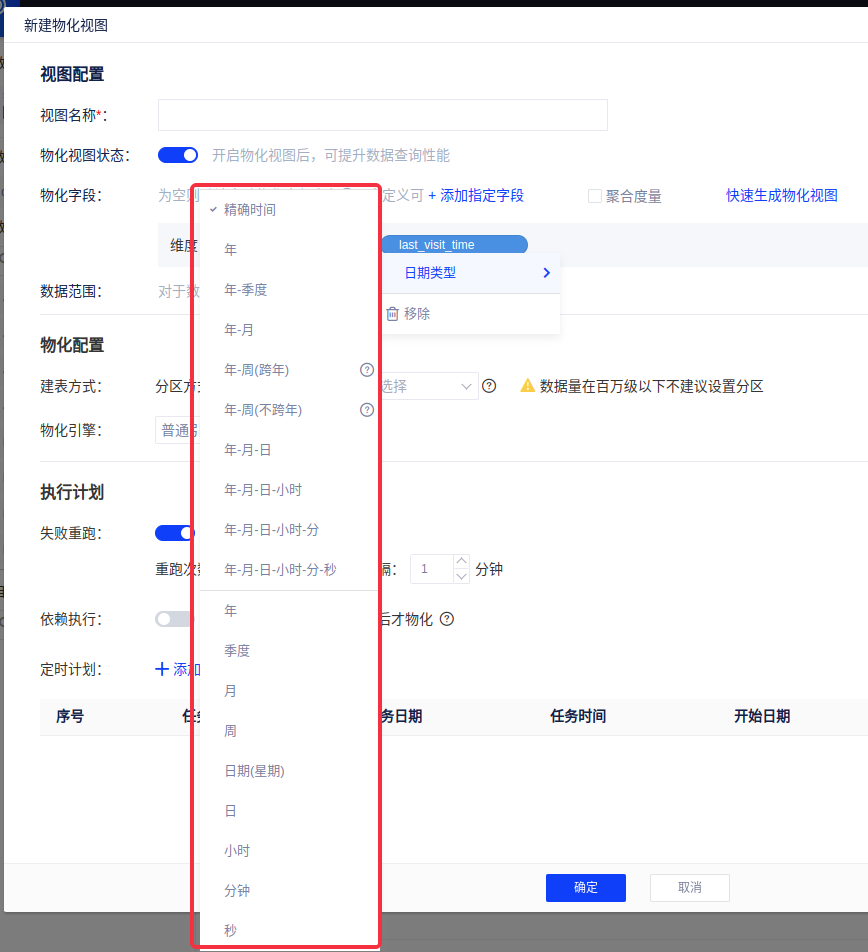Viewport: 868px width, 952px height.
Task: Click the trash icon next to 移除
Action: pyautogui.click(x=392, y=314)
